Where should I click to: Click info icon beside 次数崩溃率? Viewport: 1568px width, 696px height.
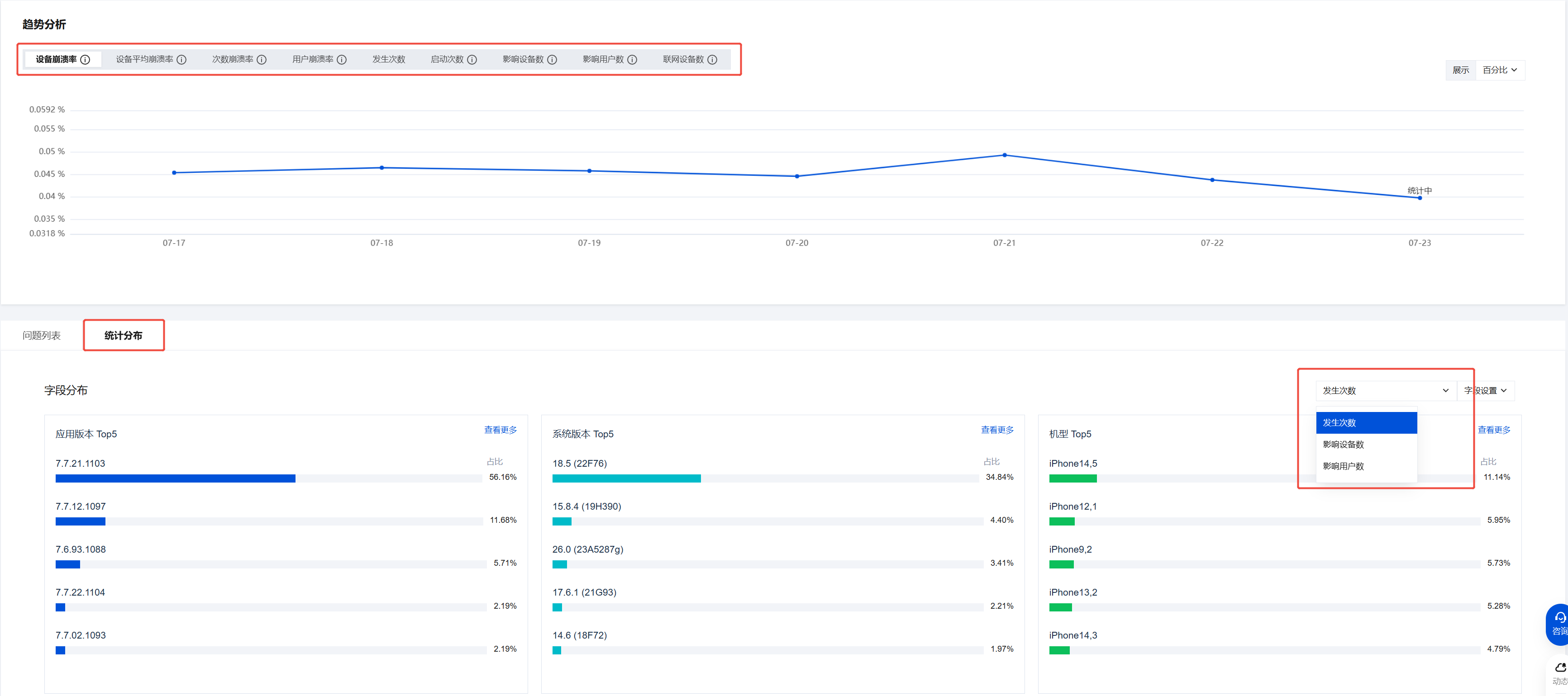262,60
